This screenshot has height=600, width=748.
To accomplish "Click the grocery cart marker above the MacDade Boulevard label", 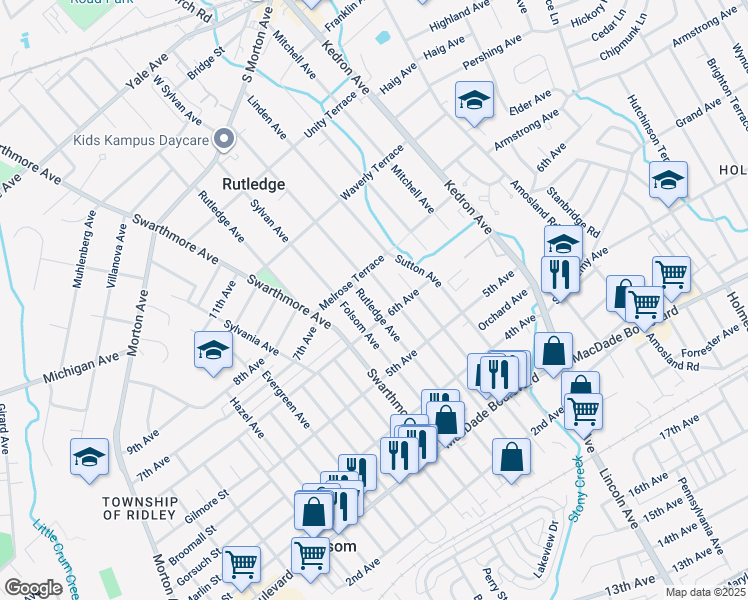I will point(644,307).
